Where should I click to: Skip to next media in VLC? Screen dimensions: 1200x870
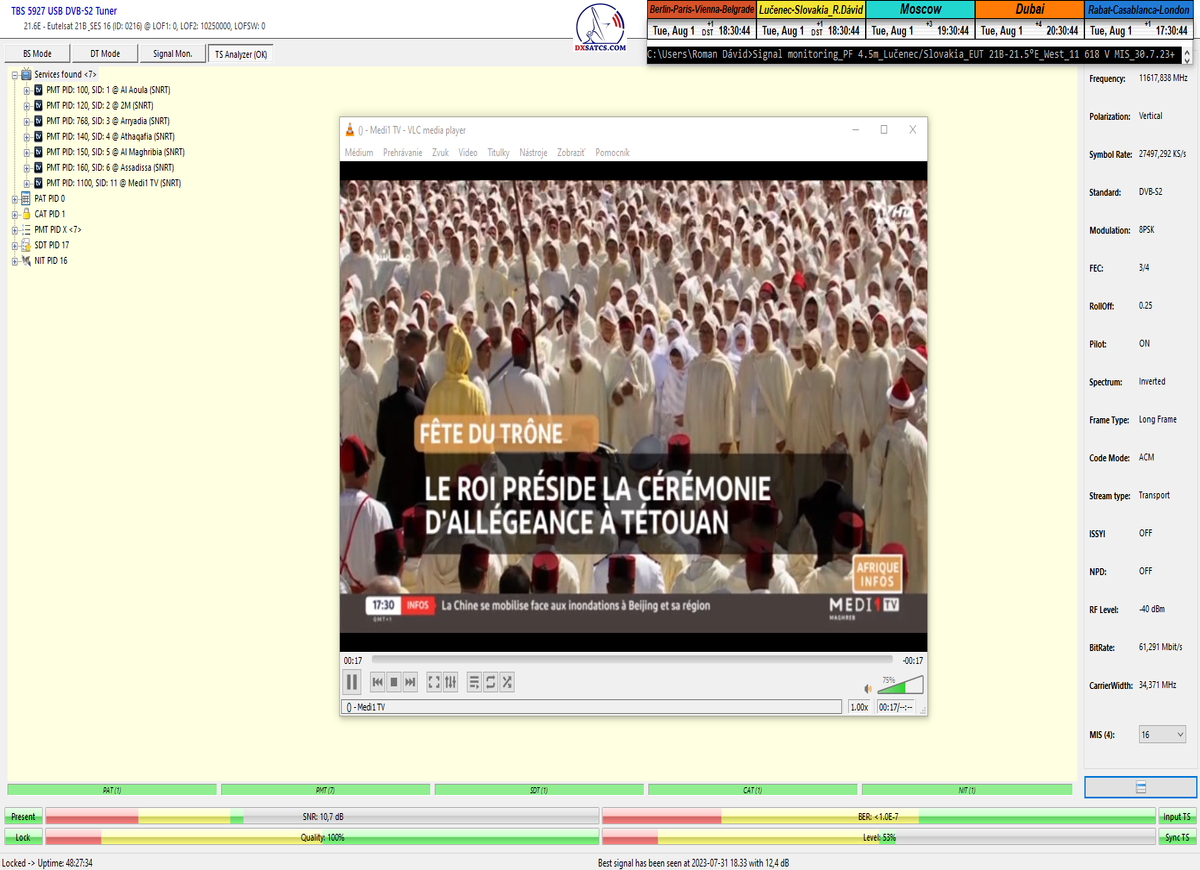(410, 682)
